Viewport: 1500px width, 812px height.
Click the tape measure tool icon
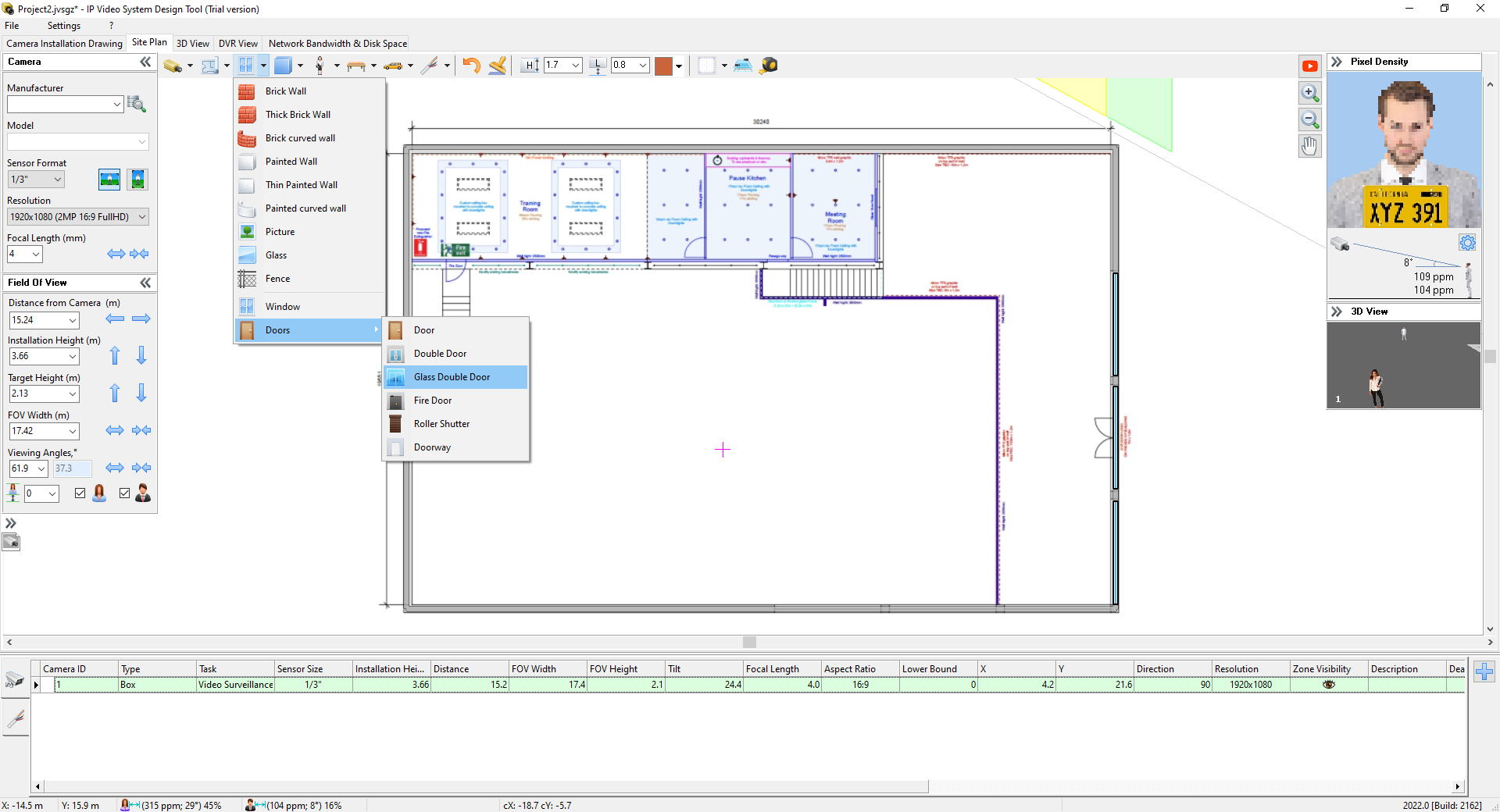(769, 66)
